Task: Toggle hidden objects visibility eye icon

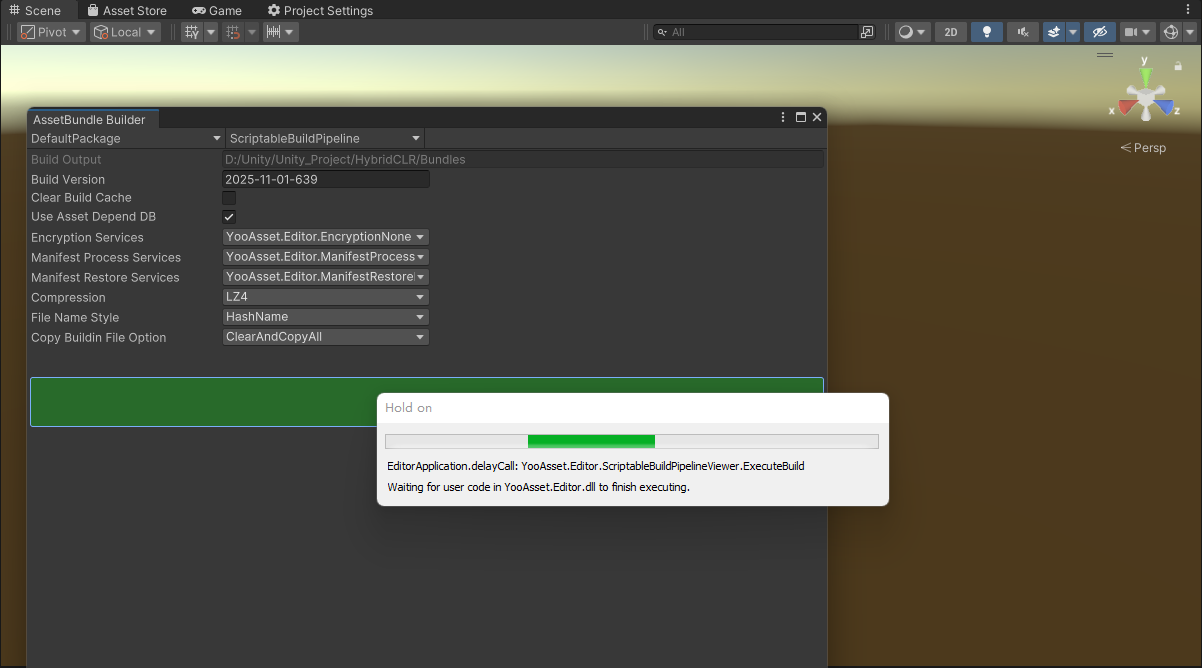Action: click(1100, 32)
